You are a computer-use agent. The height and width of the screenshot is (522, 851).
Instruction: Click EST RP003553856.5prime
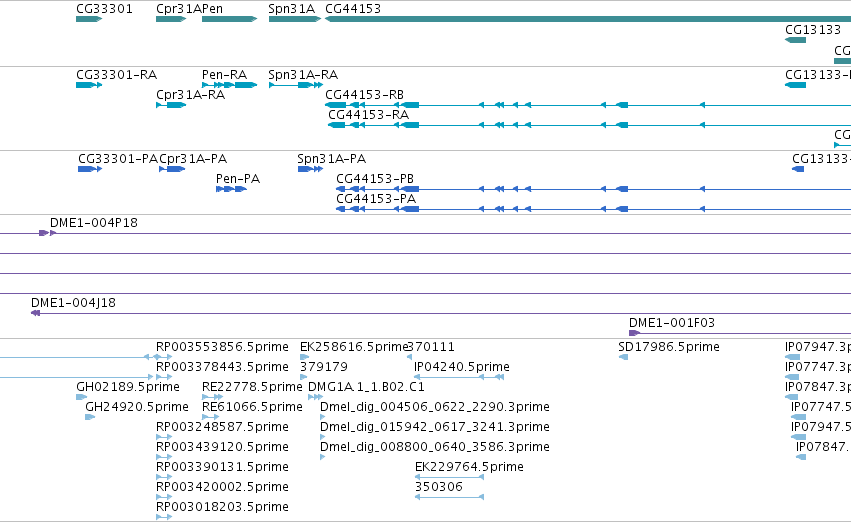[x=222, y=346]
